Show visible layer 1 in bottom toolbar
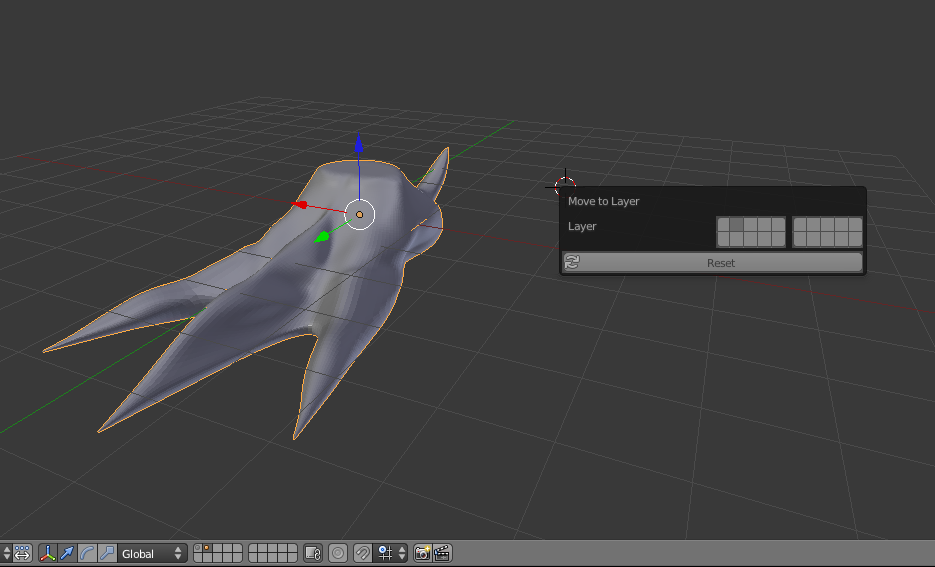 197,549
